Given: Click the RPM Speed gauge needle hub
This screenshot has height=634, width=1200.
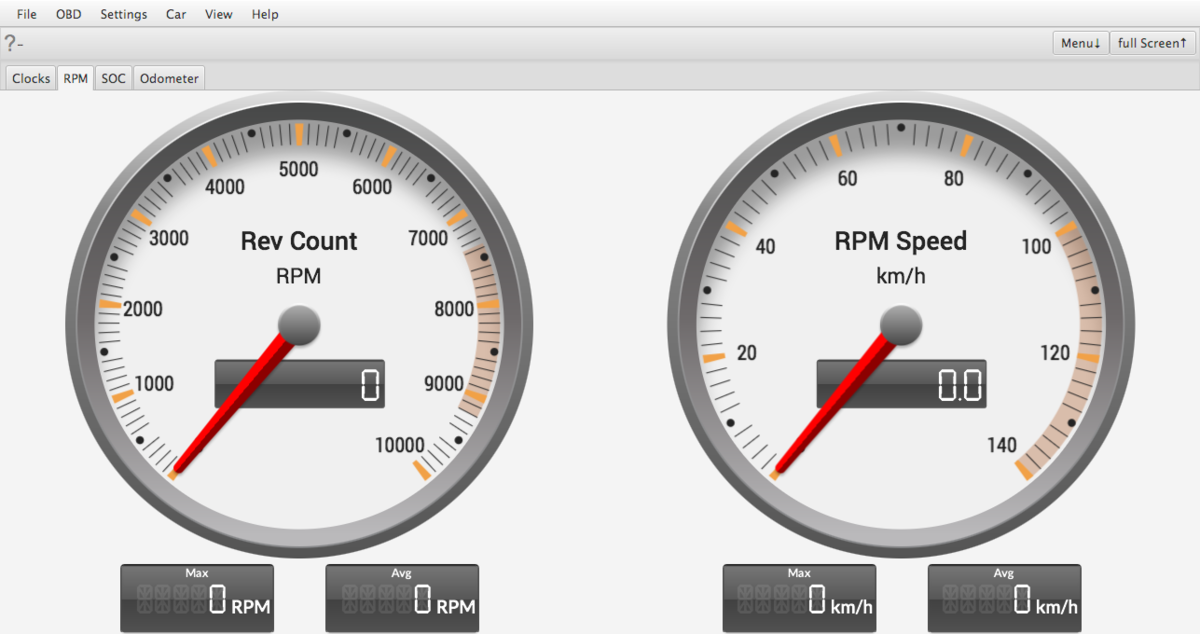Looking at the screenshot, I should point(900,325).
